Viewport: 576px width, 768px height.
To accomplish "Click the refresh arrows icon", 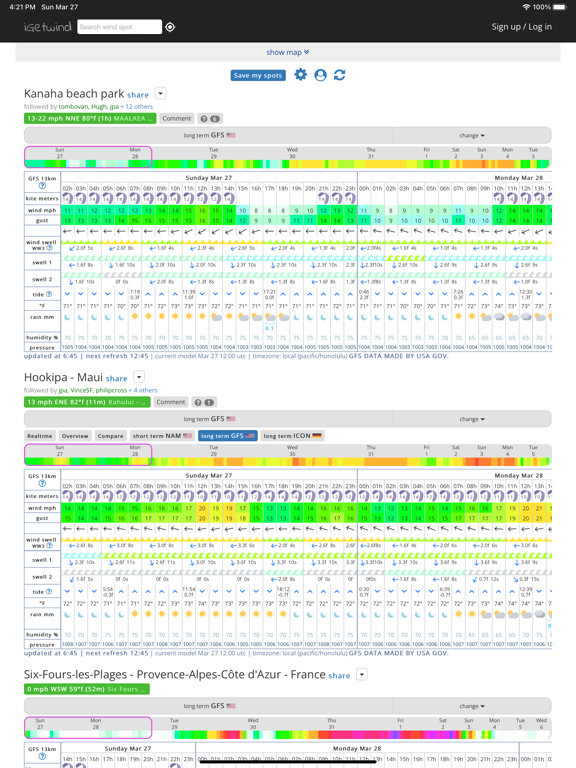I will tap(339, 75).
